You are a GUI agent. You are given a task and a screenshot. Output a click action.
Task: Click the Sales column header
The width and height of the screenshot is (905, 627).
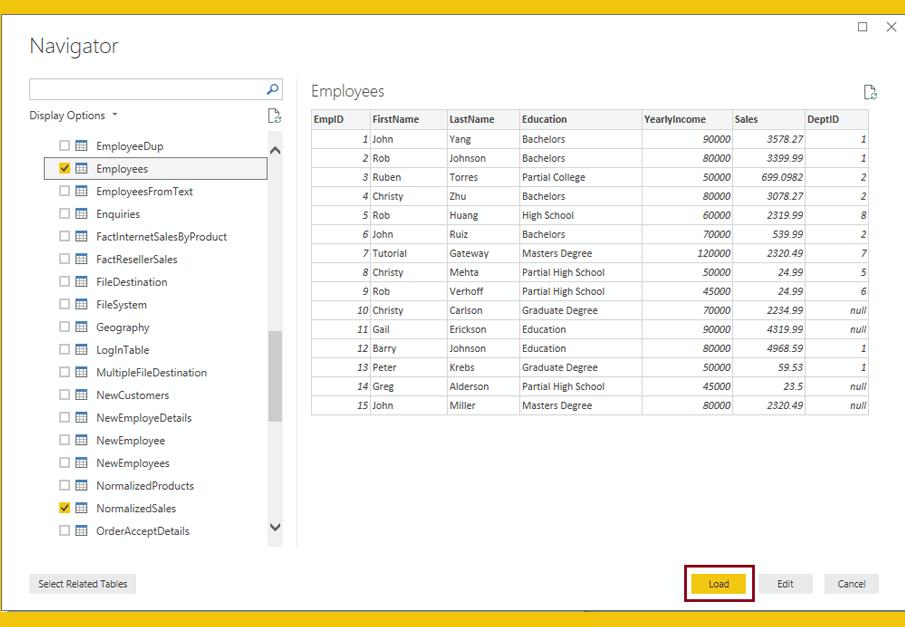[x=769, y=120]
